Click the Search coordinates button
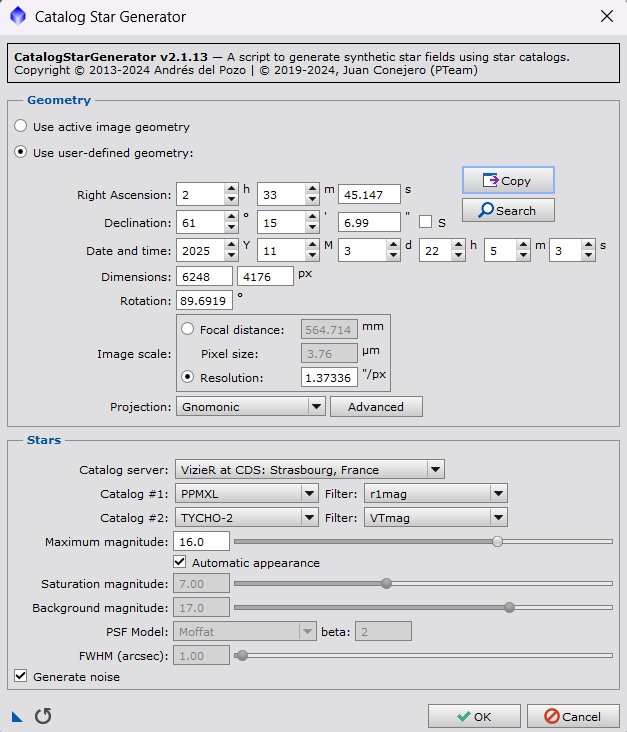Image resolution: width=627 pixels, height=732 pixels. point(508,211)
